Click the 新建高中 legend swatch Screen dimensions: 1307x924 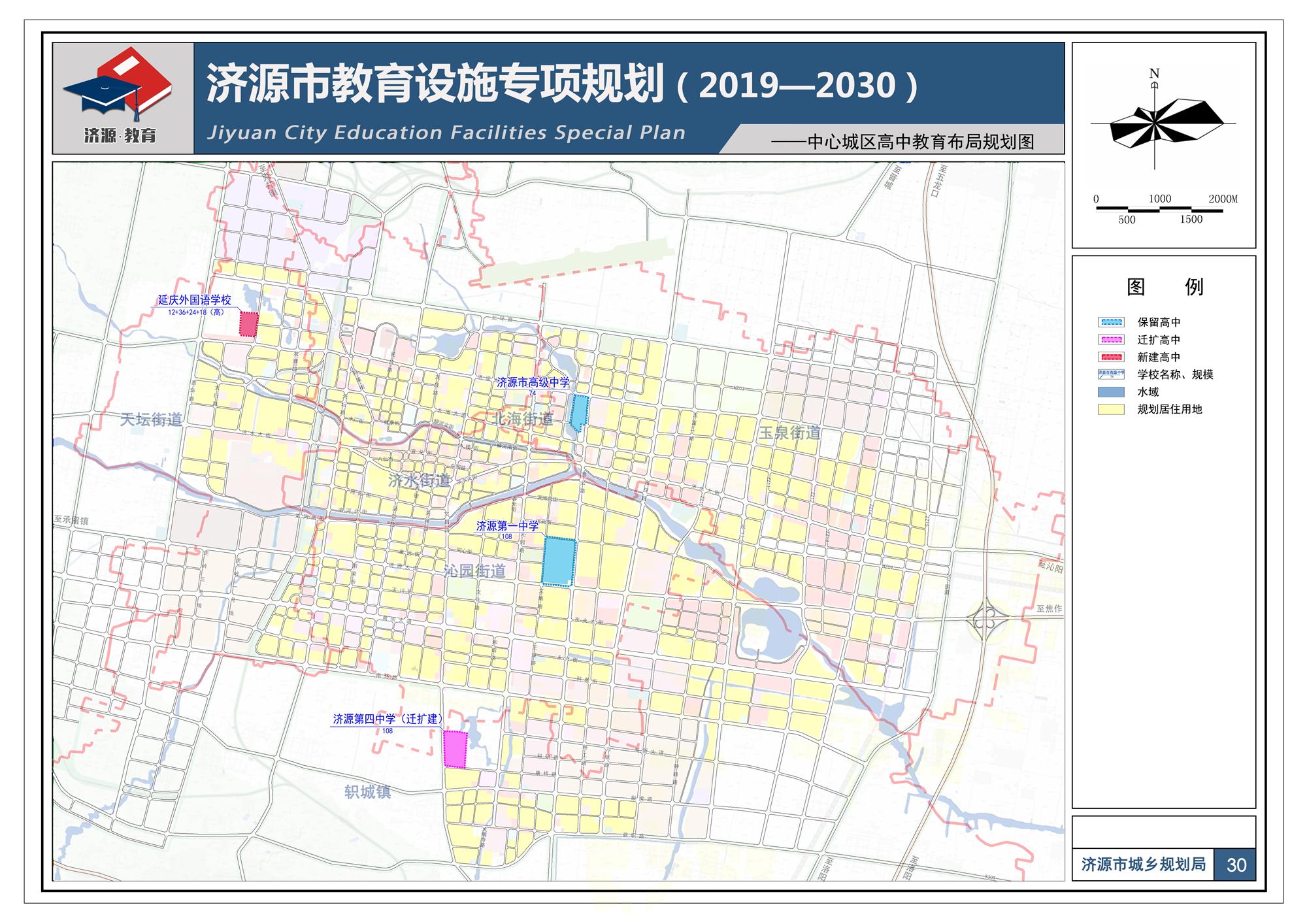pos(1111,357)
